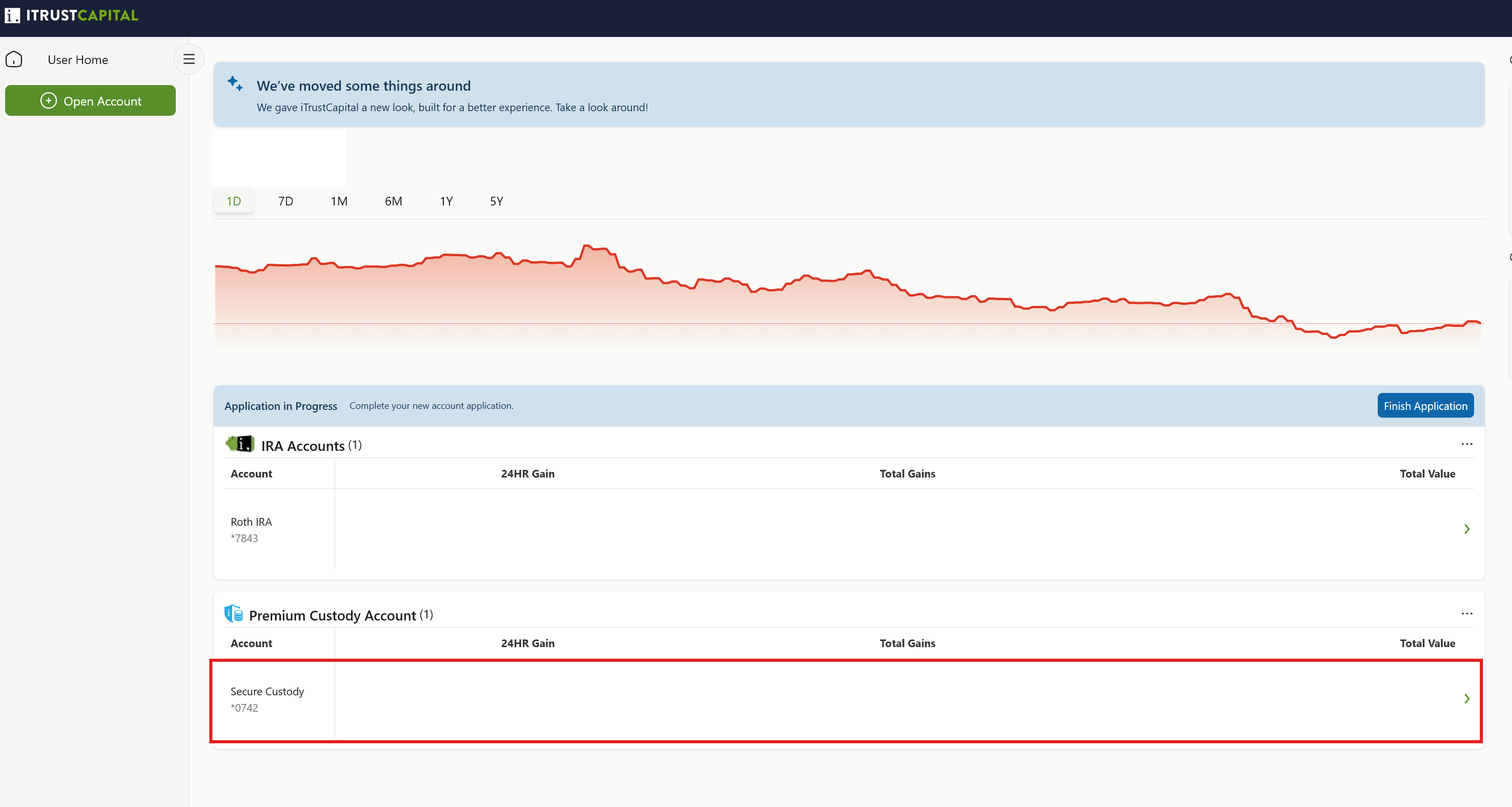
Task: Switch chart to 1M range
Action: point(339,201)
